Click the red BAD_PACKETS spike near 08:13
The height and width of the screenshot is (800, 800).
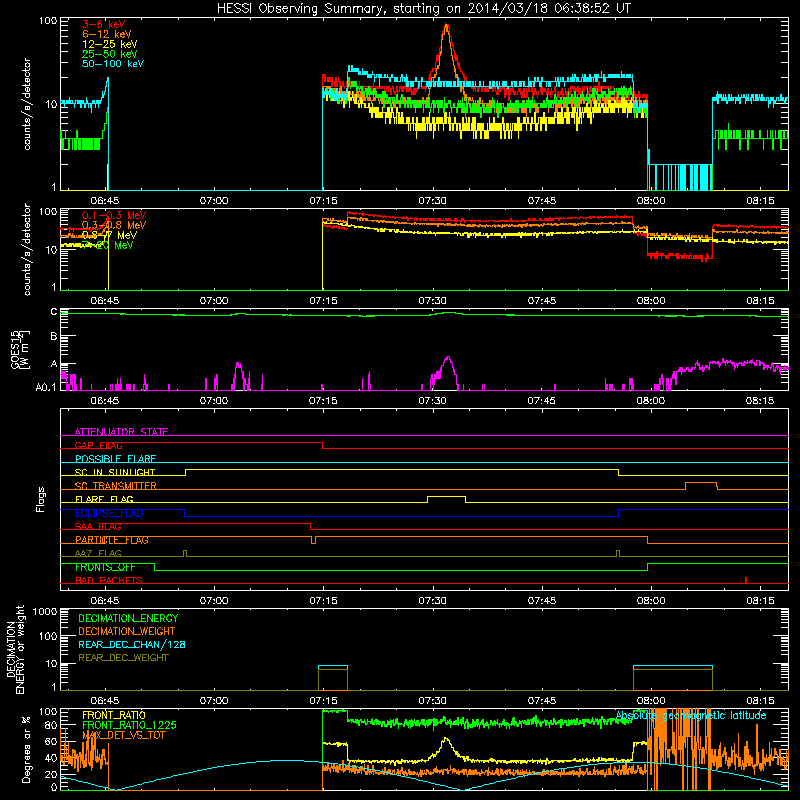pos(746,580)
